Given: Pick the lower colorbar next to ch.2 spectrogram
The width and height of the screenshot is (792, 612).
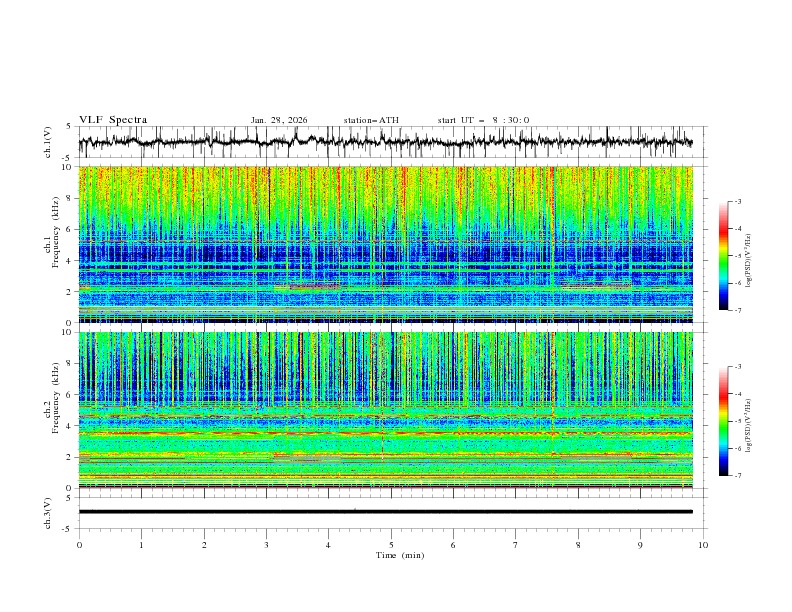Looking at the screenshot, I should 723,421.
